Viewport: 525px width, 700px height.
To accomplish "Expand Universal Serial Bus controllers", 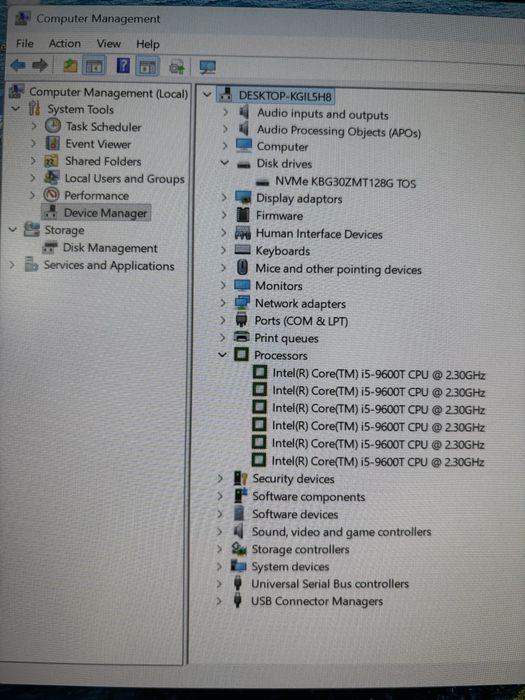I will 219,583.
